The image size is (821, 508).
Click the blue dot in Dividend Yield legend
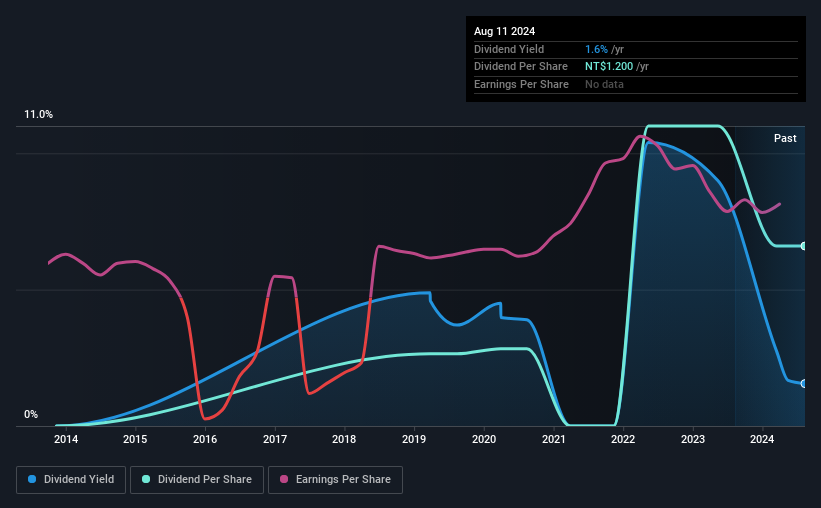[32, 480]
